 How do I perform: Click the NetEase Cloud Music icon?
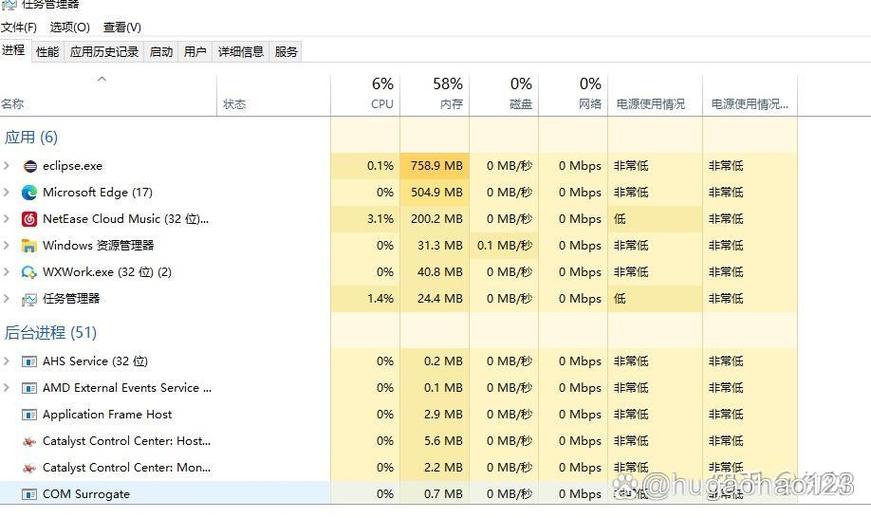[29, 219]
